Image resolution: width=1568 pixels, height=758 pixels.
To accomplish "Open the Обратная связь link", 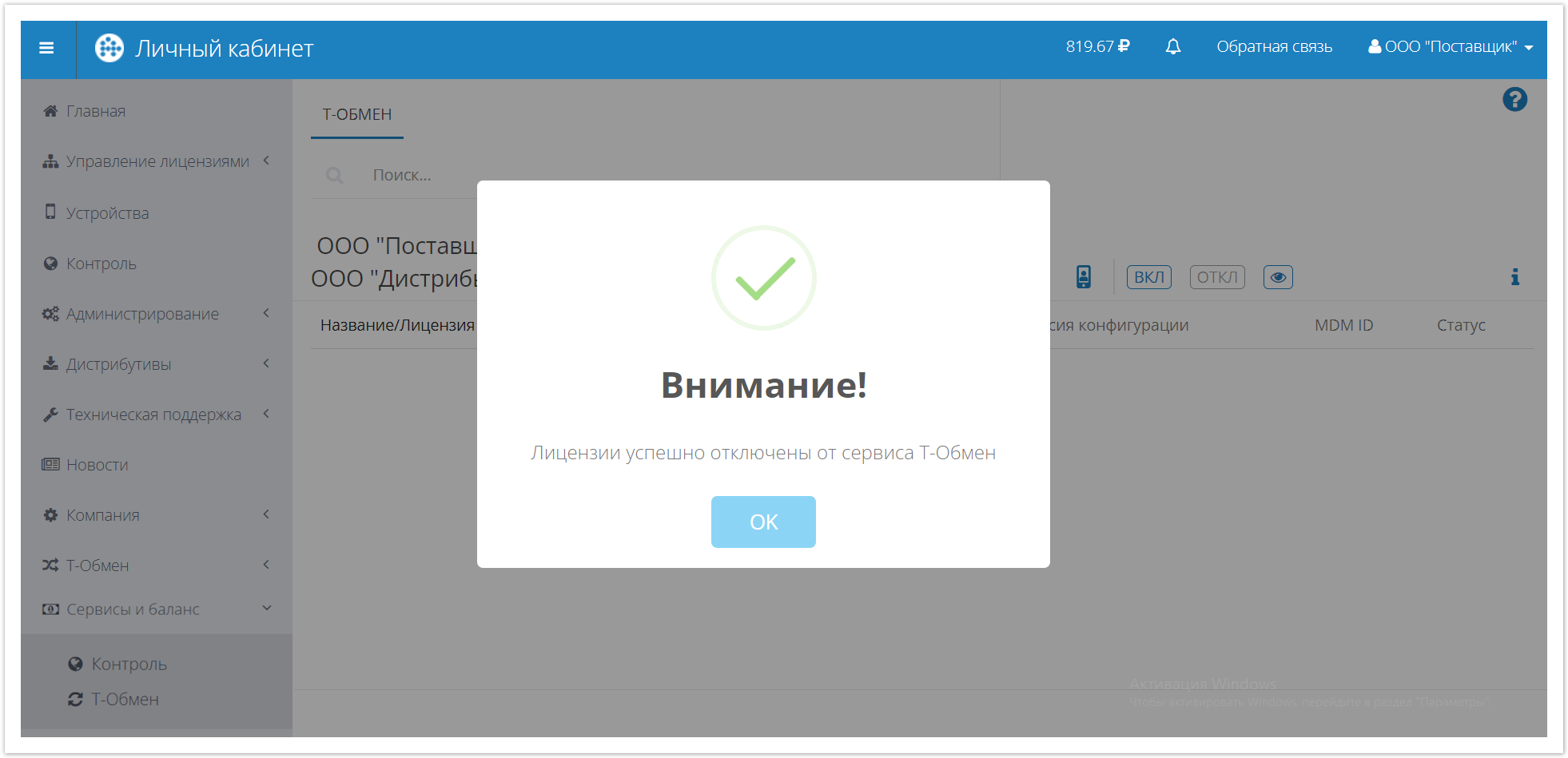I will [x=1274, y=47].
